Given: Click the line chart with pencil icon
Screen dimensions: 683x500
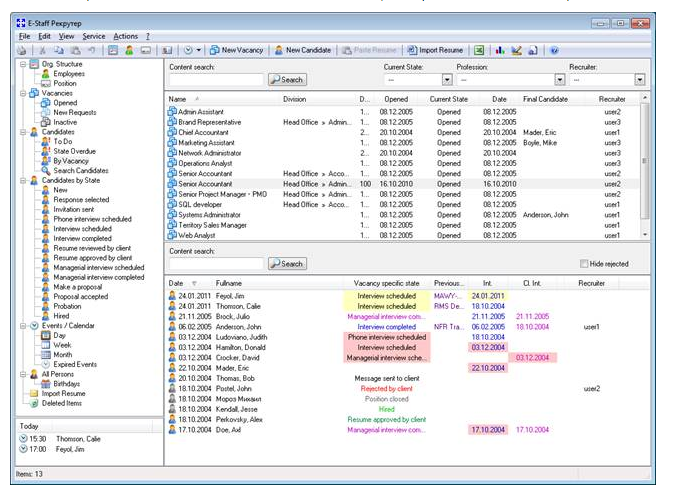Looking at the screenshot, I should click(517, 51).
